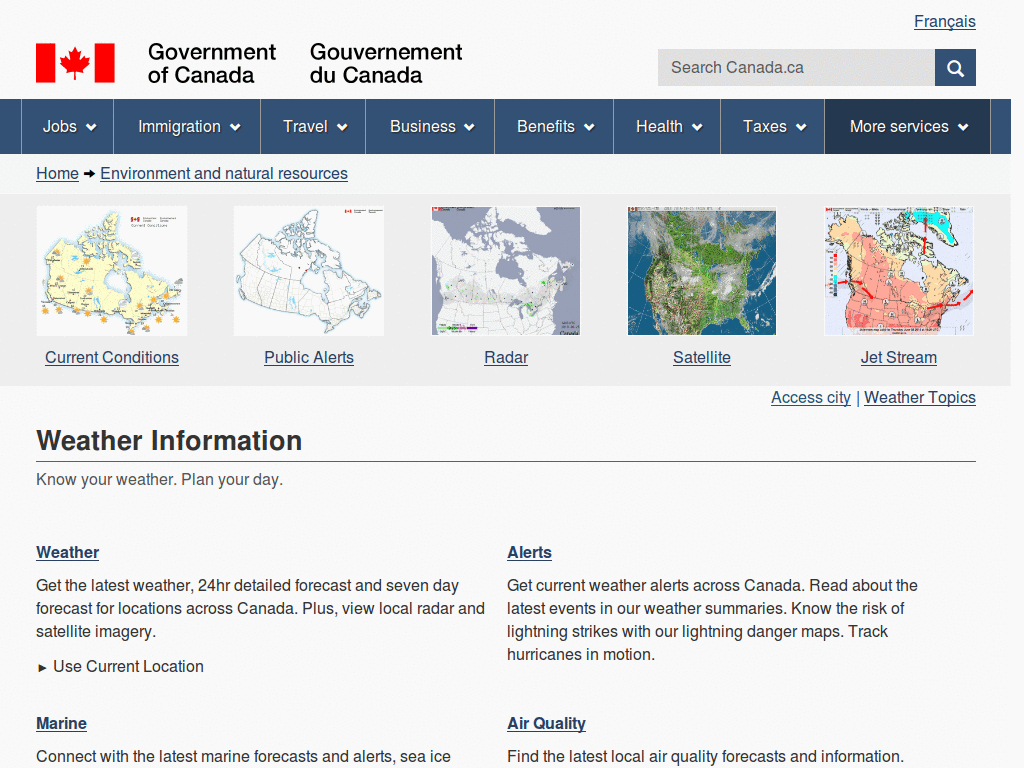Open Environment and natural resources breadcrumb

pos(224,174)
